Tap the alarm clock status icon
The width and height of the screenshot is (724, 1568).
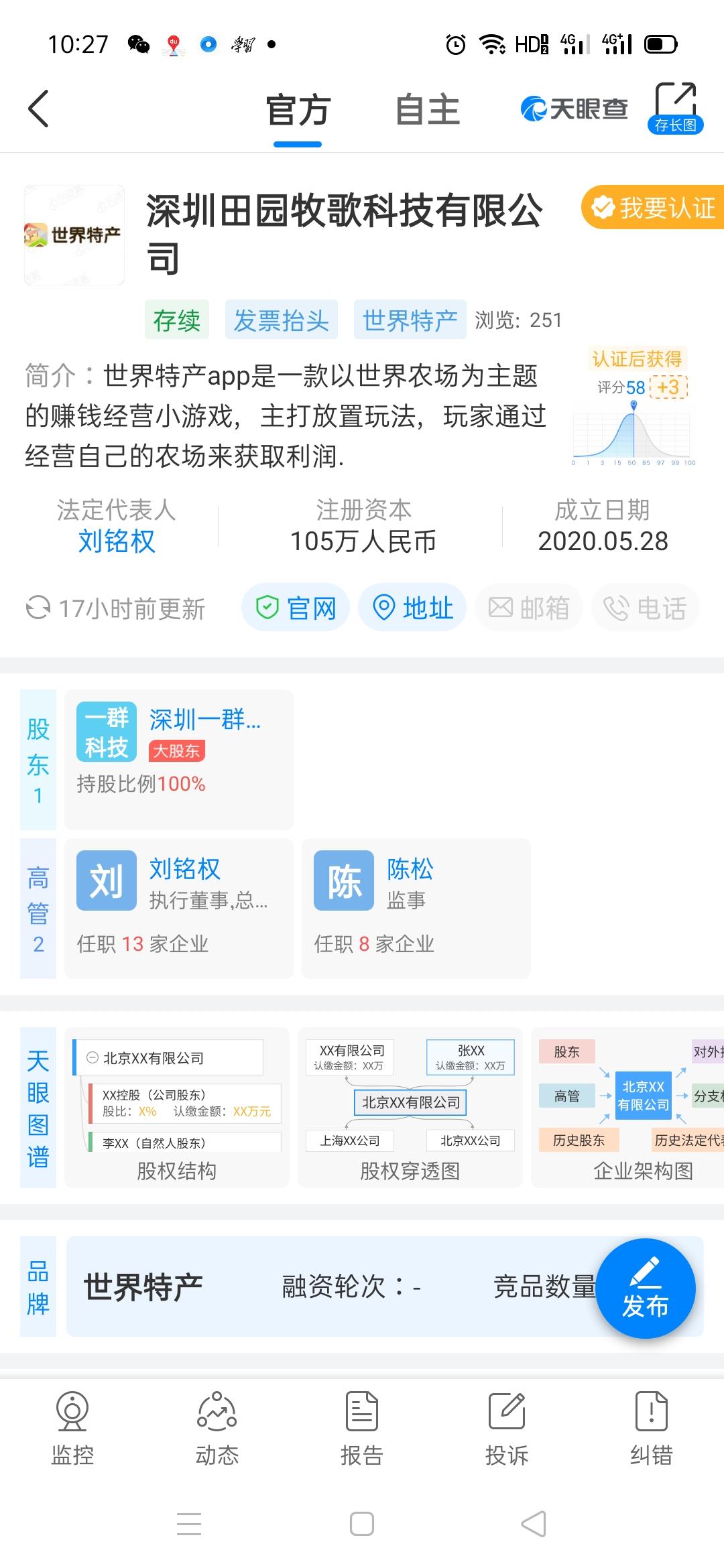pos(456,45)
